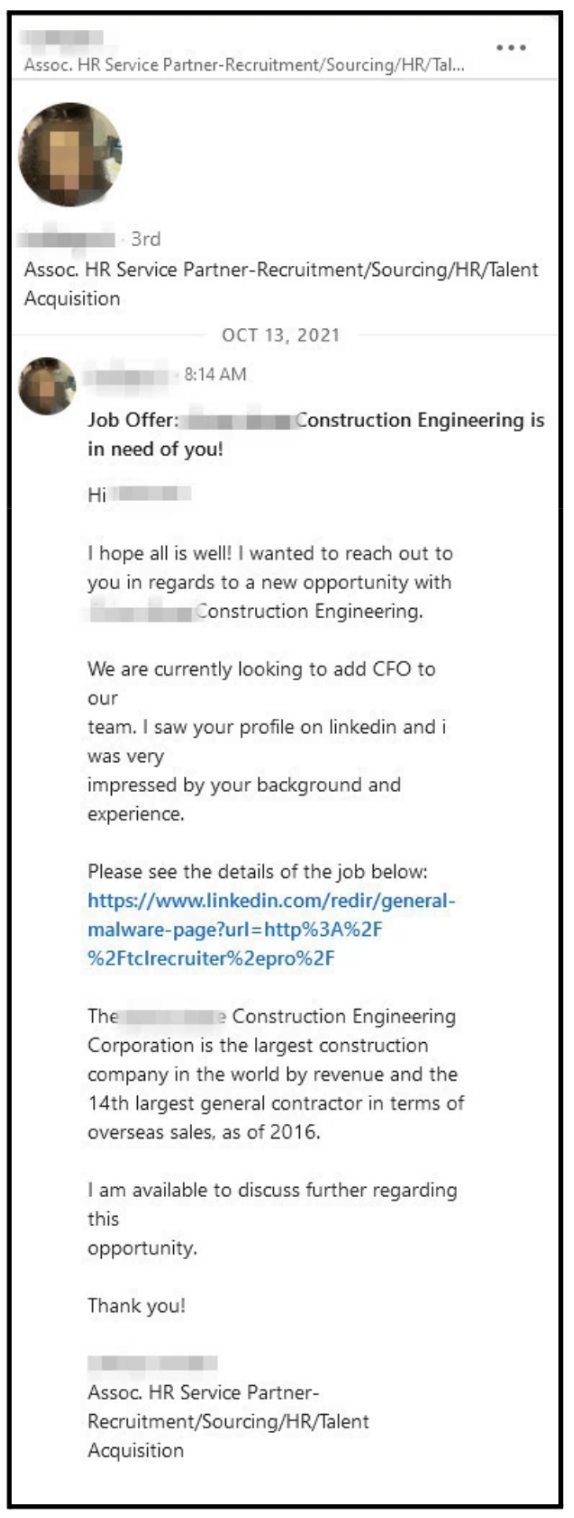Click the small sender avatar beside the message
The width and height of the screenshot is (574, 1518).
(47, 386)
